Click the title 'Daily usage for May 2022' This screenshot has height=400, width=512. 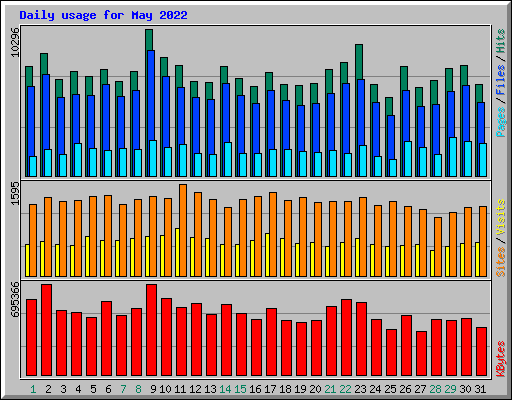[103, 15]
